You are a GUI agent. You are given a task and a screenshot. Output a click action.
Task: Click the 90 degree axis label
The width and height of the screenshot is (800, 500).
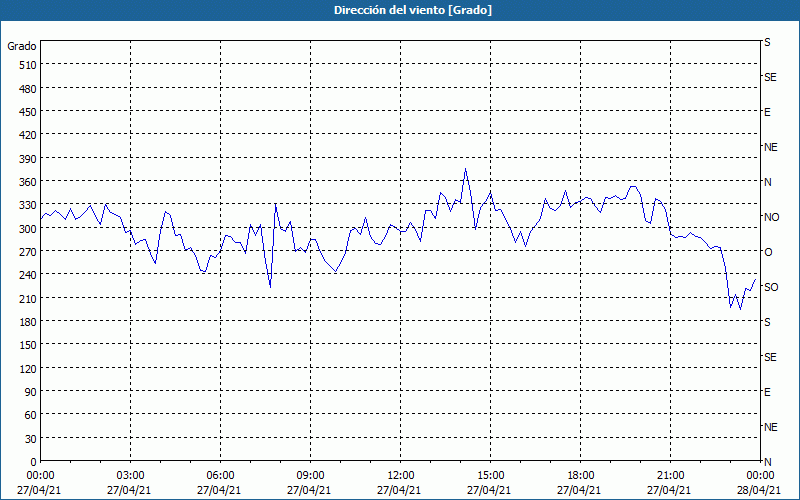[x=31, y=392]
